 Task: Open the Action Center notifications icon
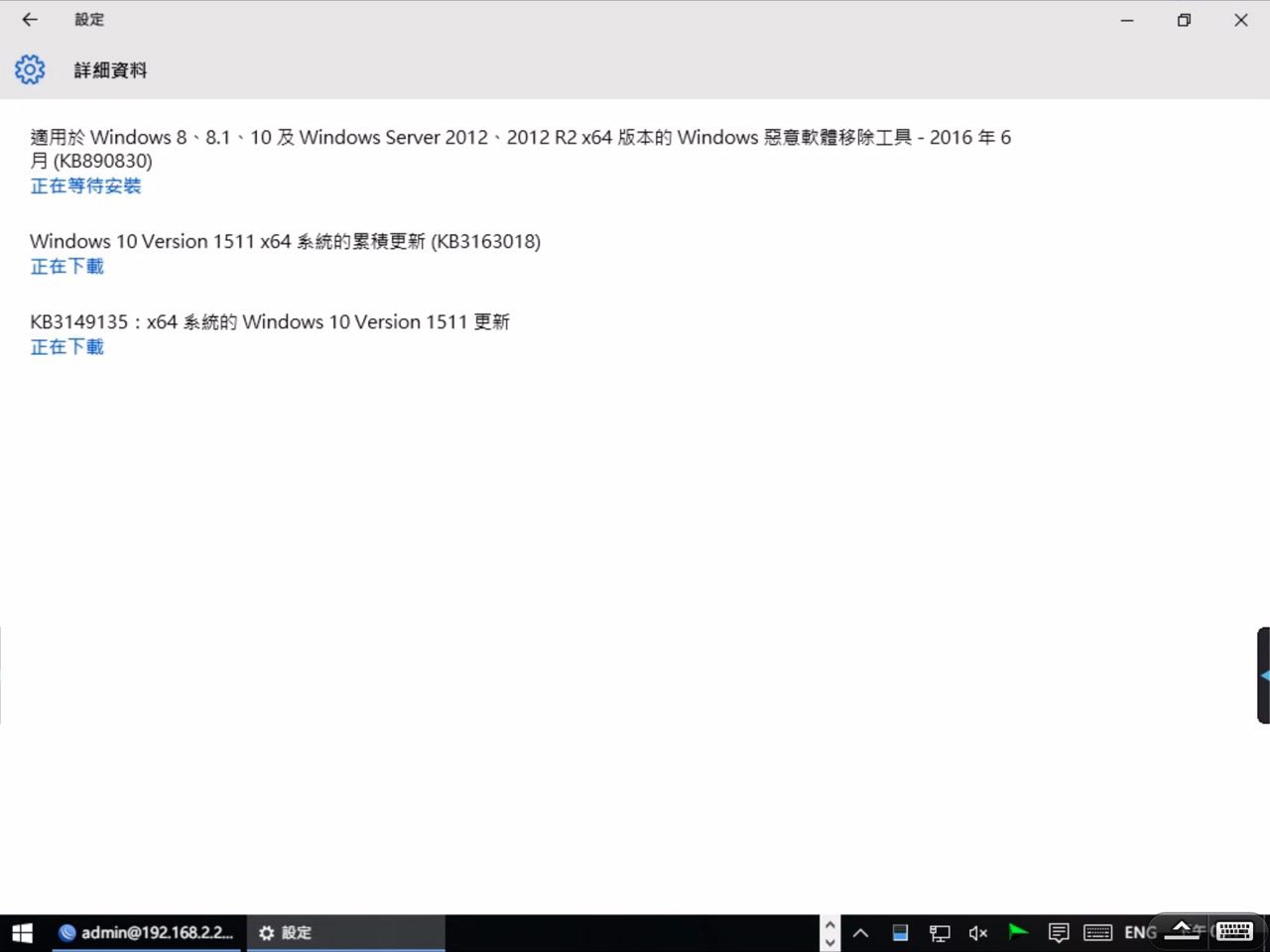[1058, 932]
